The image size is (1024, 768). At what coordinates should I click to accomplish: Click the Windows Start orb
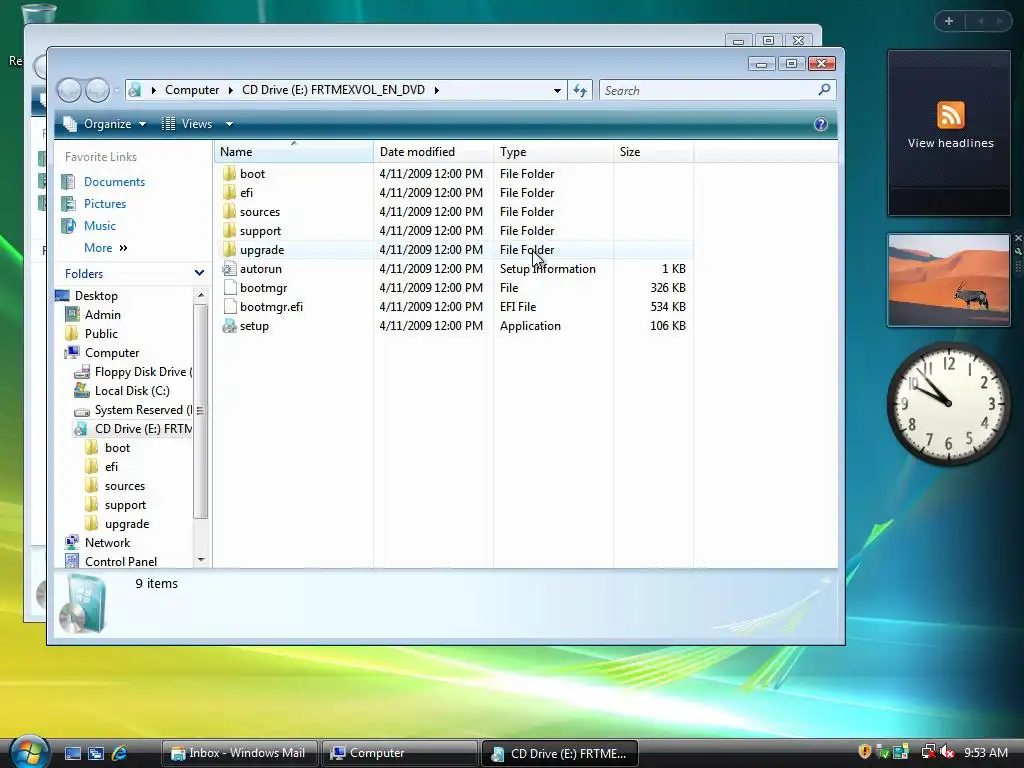28,752
